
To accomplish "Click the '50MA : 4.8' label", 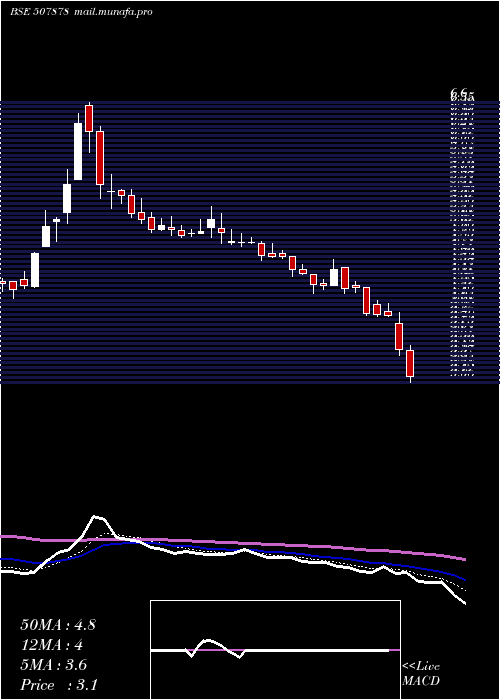I will pos(58,625).
